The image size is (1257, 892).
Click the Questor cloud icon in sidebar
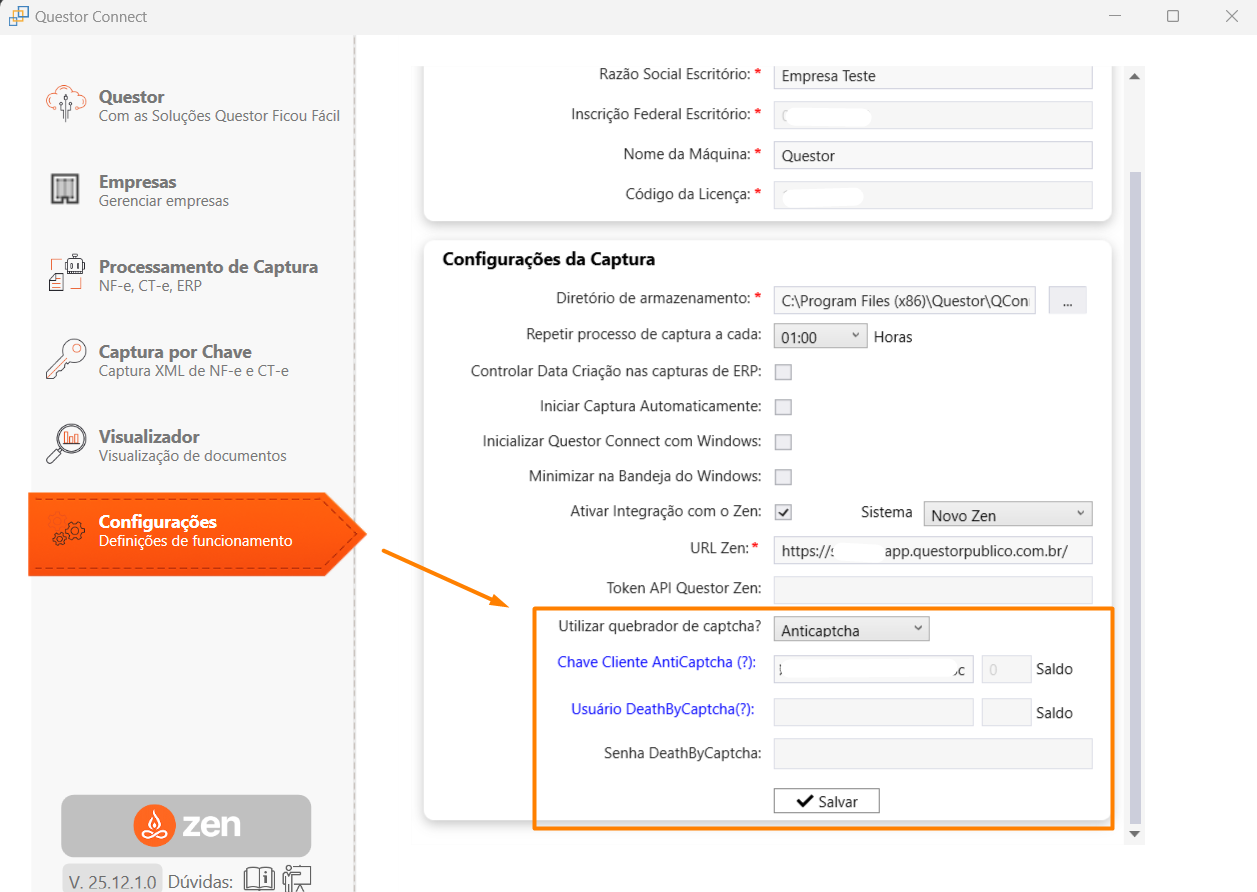pyautogui.click(x=66, y=104)
